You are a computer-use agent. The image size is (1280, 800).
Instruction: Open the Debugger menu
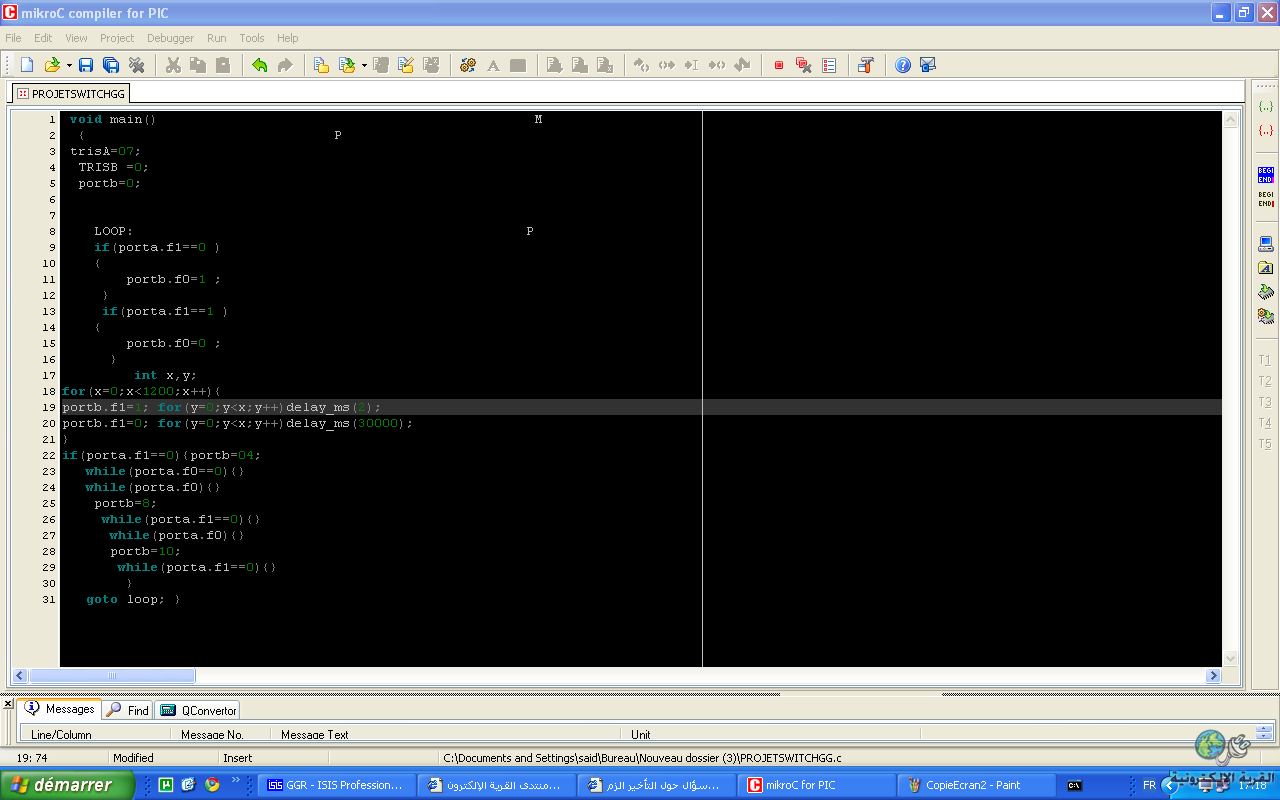[171, 38]
